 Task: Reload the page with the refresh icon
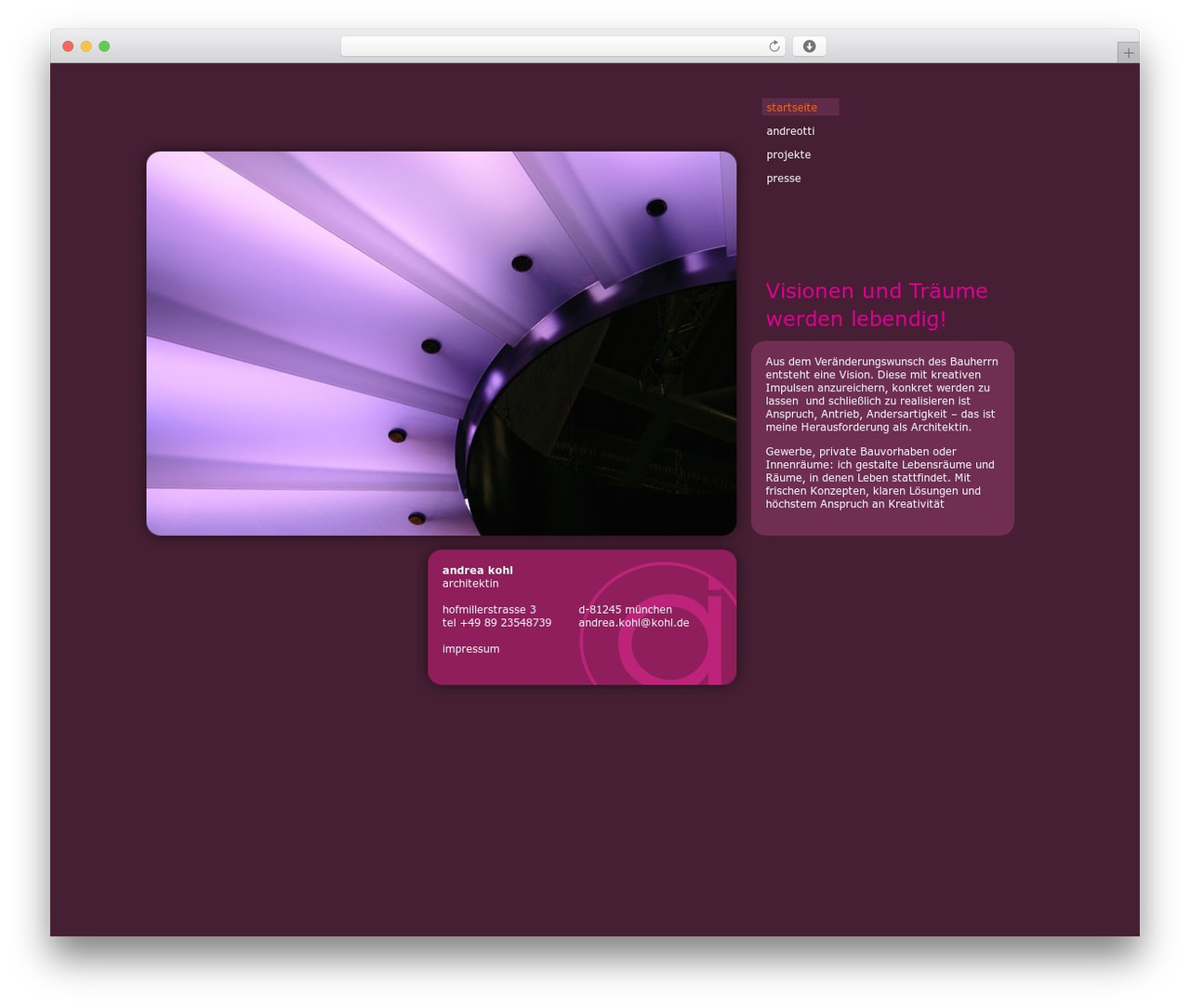click(774, 46)
